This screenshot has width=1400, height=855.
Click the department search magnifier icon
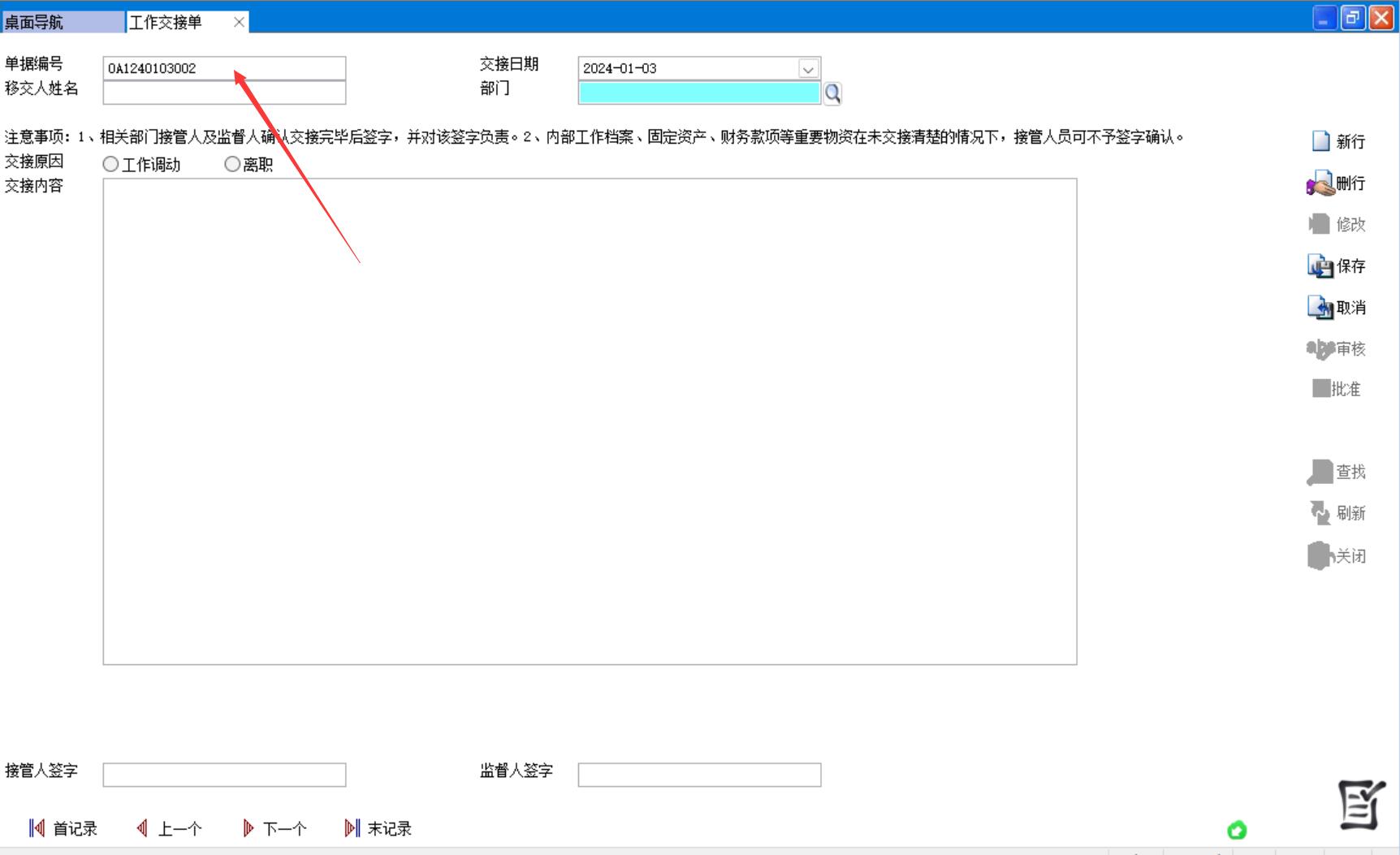click(x=832, y=93)
